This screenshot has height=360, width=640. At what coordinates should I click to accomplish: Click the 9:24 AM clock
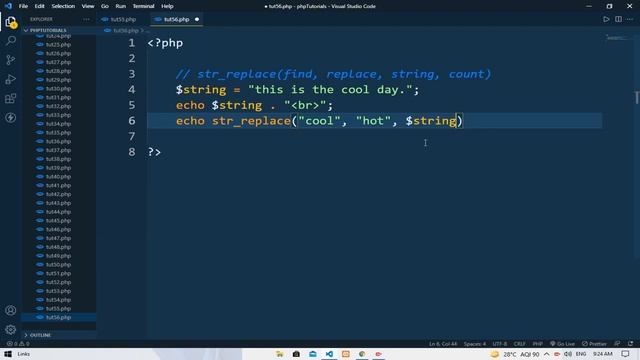coord(602,354)
